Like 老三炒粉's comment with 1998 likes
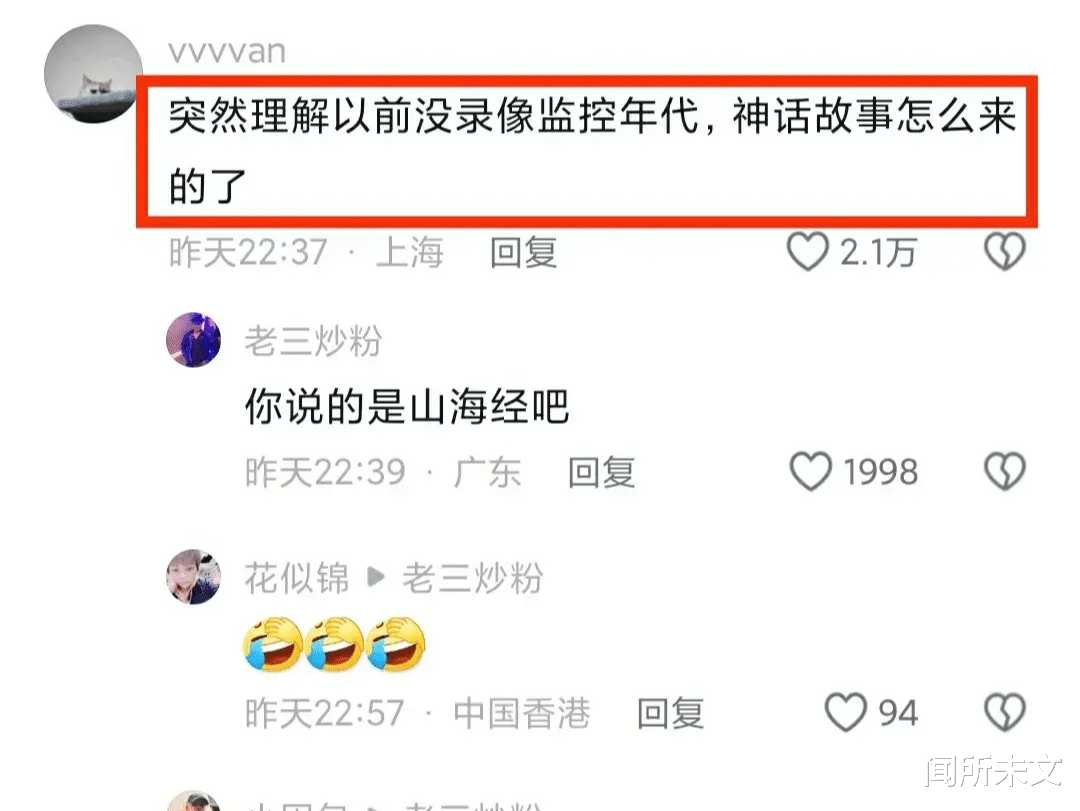1080x811 pixels. click(x=810, y=471)
